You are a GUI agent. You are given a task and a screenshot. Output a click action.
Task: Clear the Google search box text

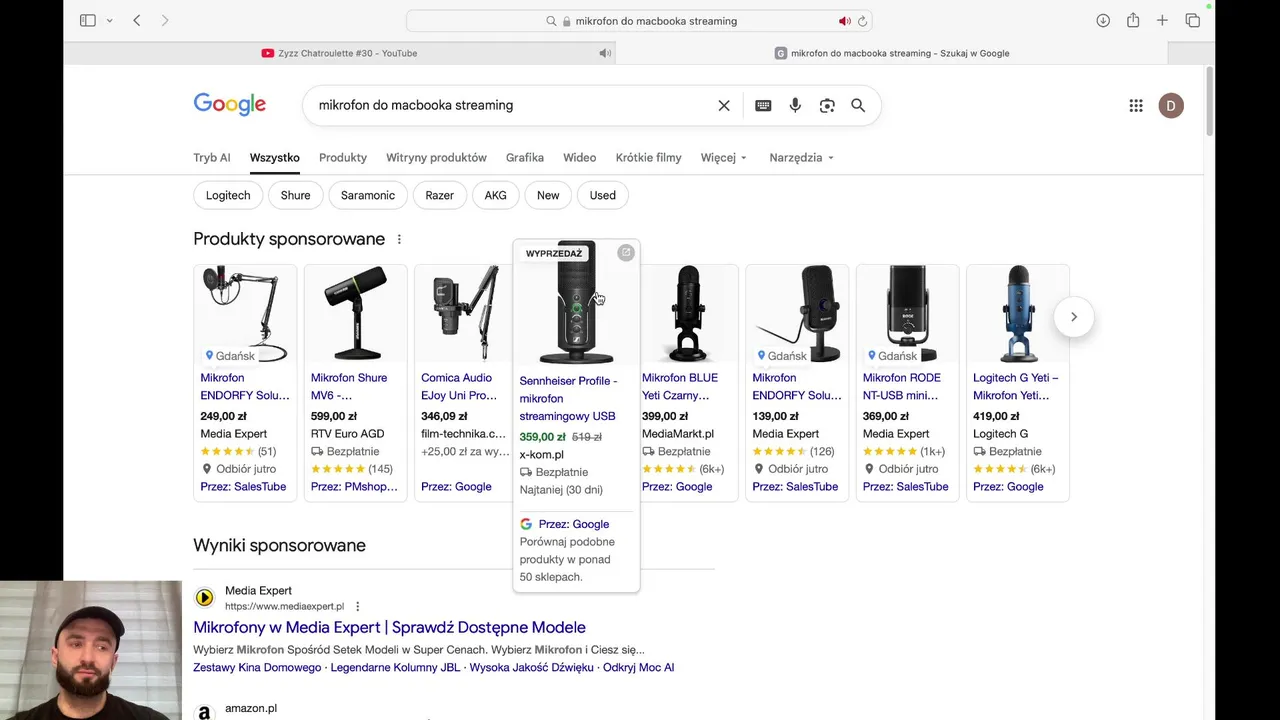pos(724,105)
